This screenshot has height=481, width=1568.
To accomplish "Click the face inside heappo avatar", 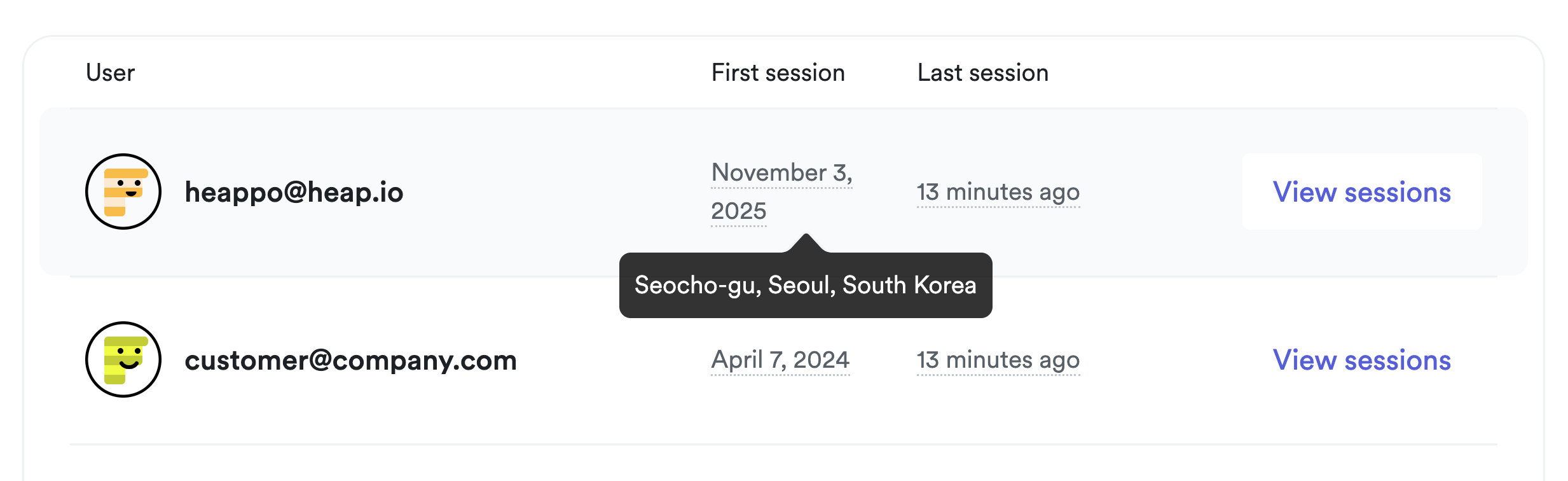I will (130, 187).
